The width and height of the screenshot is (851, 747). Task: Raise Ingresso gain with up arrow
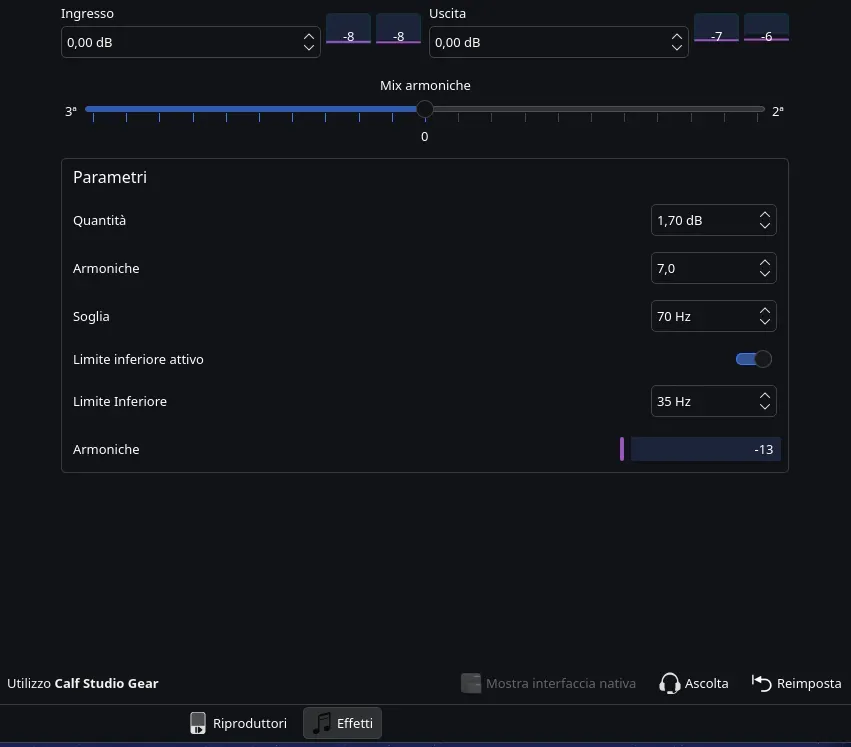click(x=308, y=37)
